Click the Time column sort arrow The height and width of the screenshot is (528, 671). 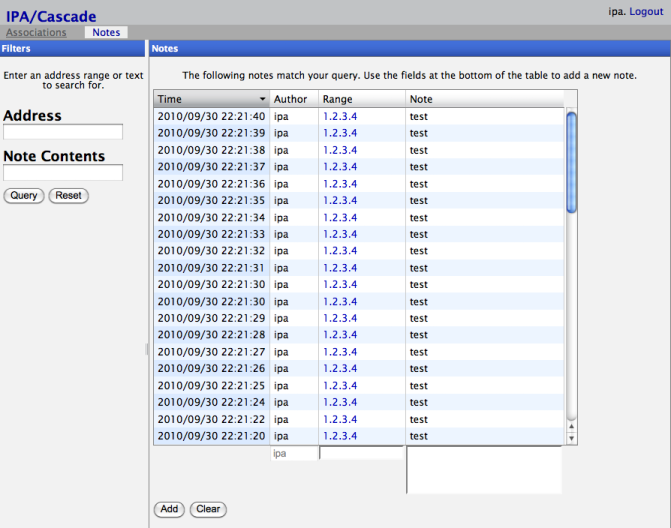click(262, 100)
